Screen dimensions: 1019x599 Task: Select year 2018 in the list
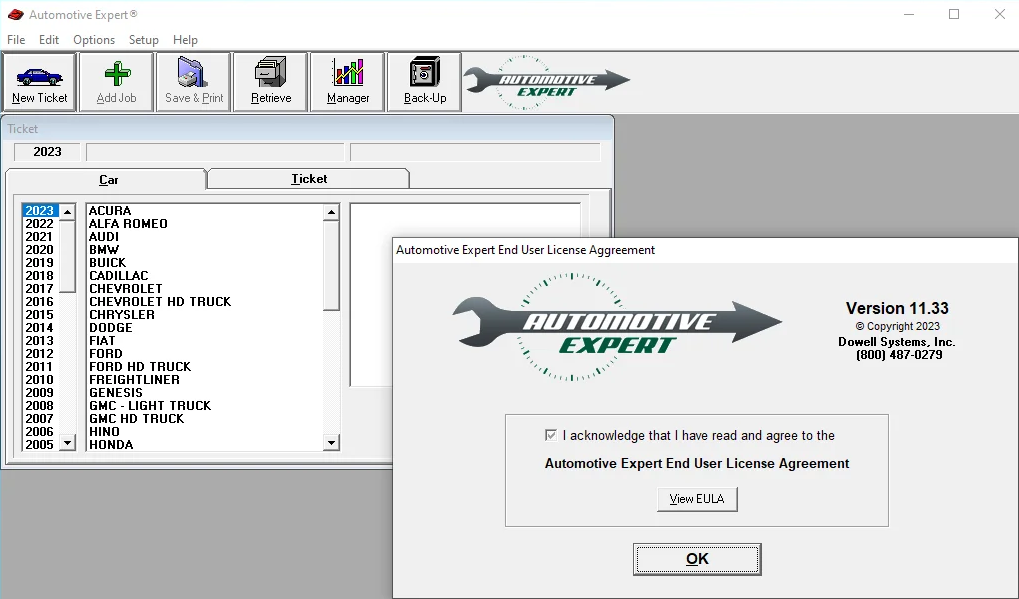click(x=40, y=275)
